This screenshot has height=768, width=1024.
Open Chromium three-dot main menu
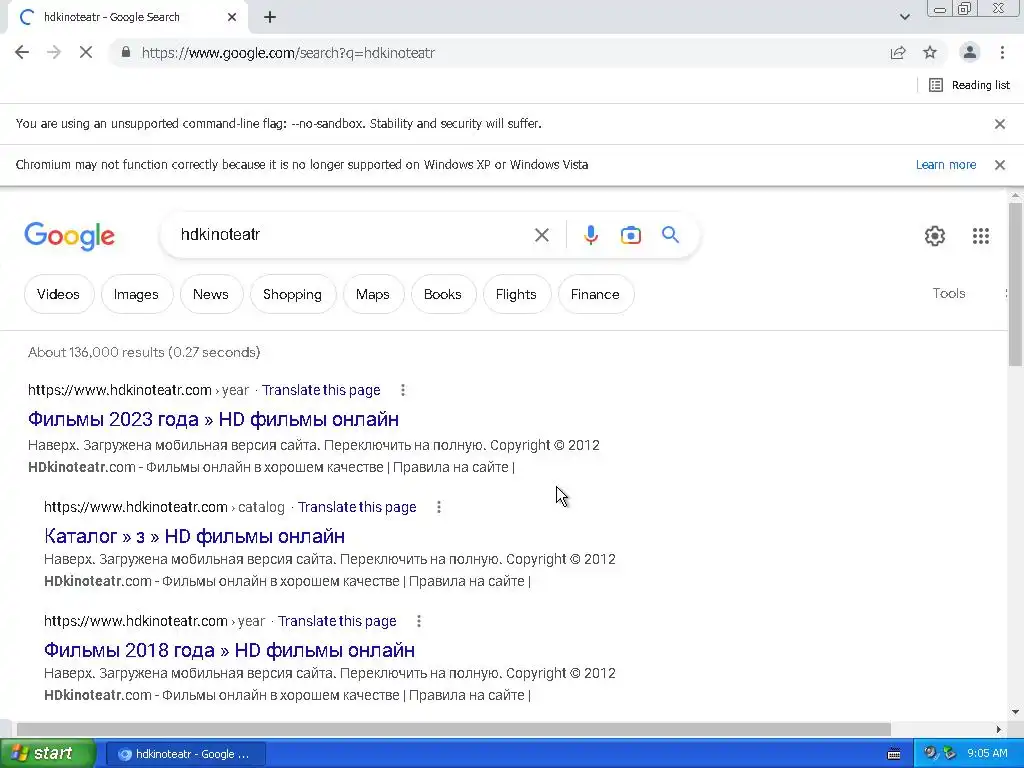pyautogui.click(x=1002, y=52)
